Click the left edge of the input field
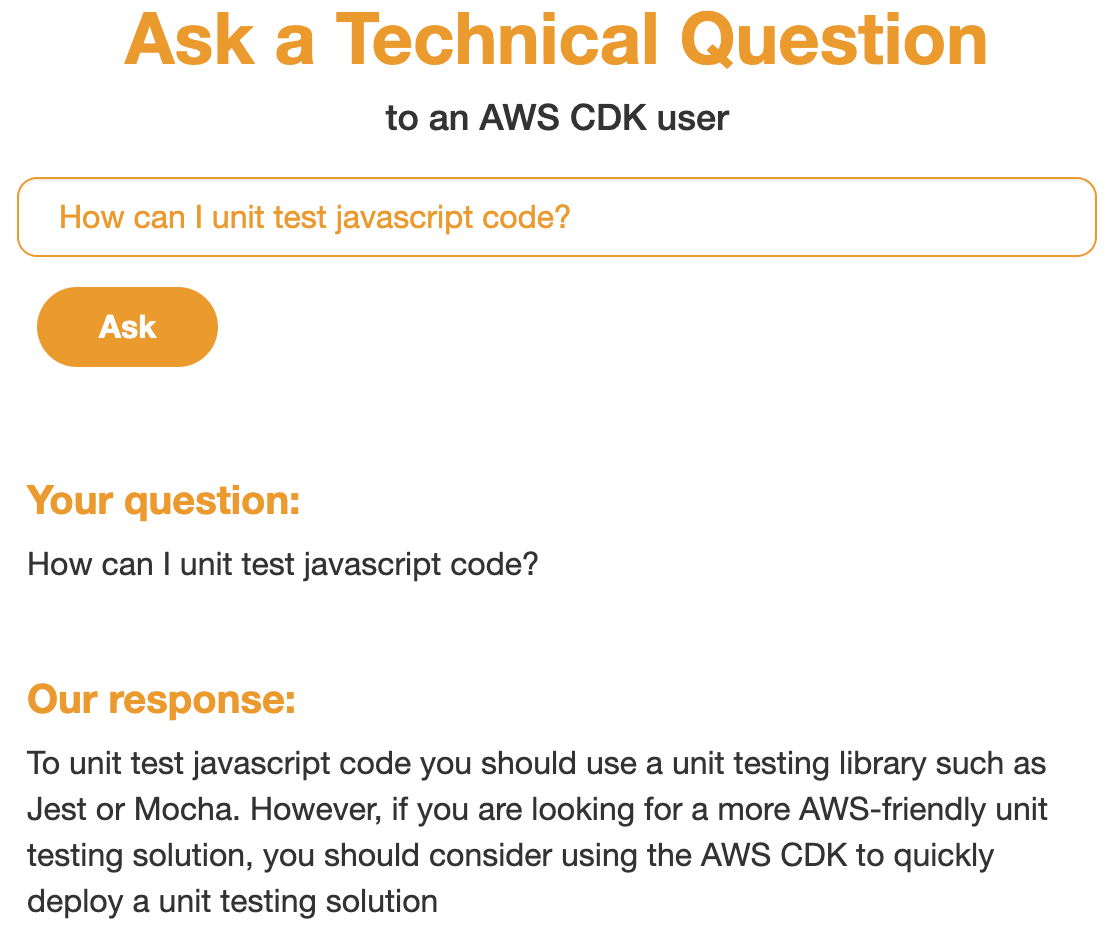 [20, 217]
